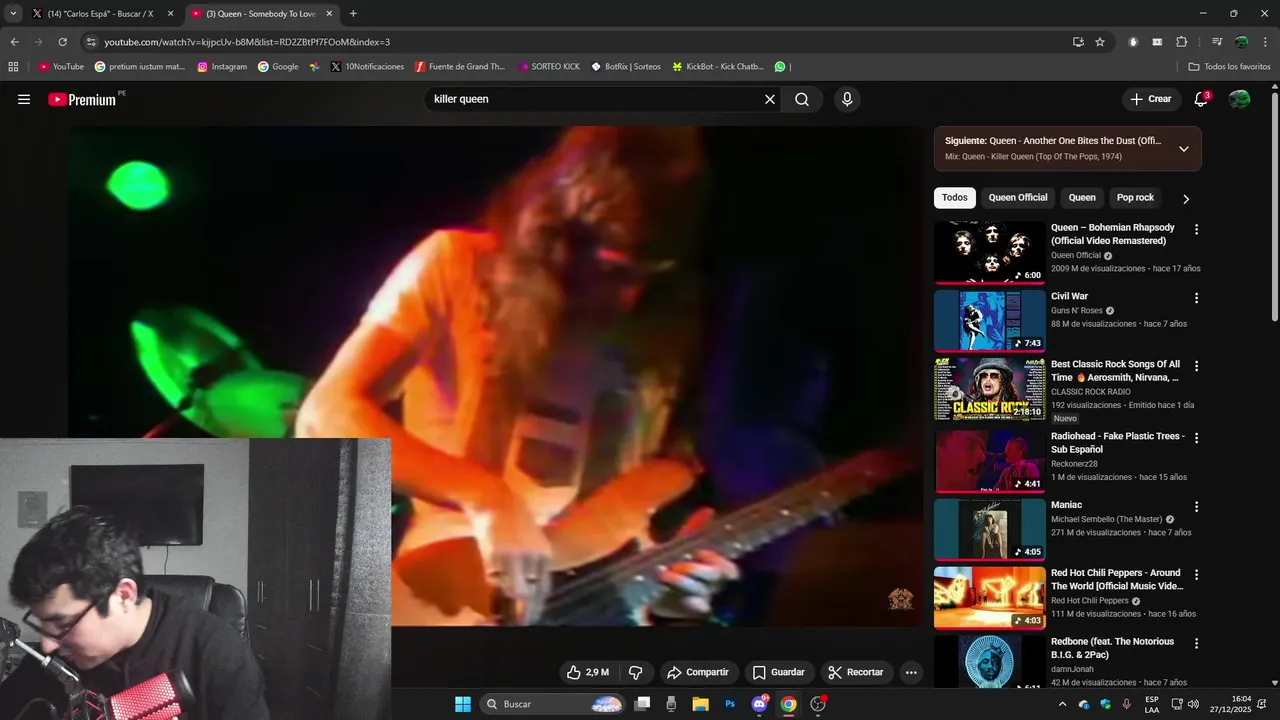Click Recortar to clip video
Image resolution: width=1280 pixels, height=720 pixels.
(856, 672)
